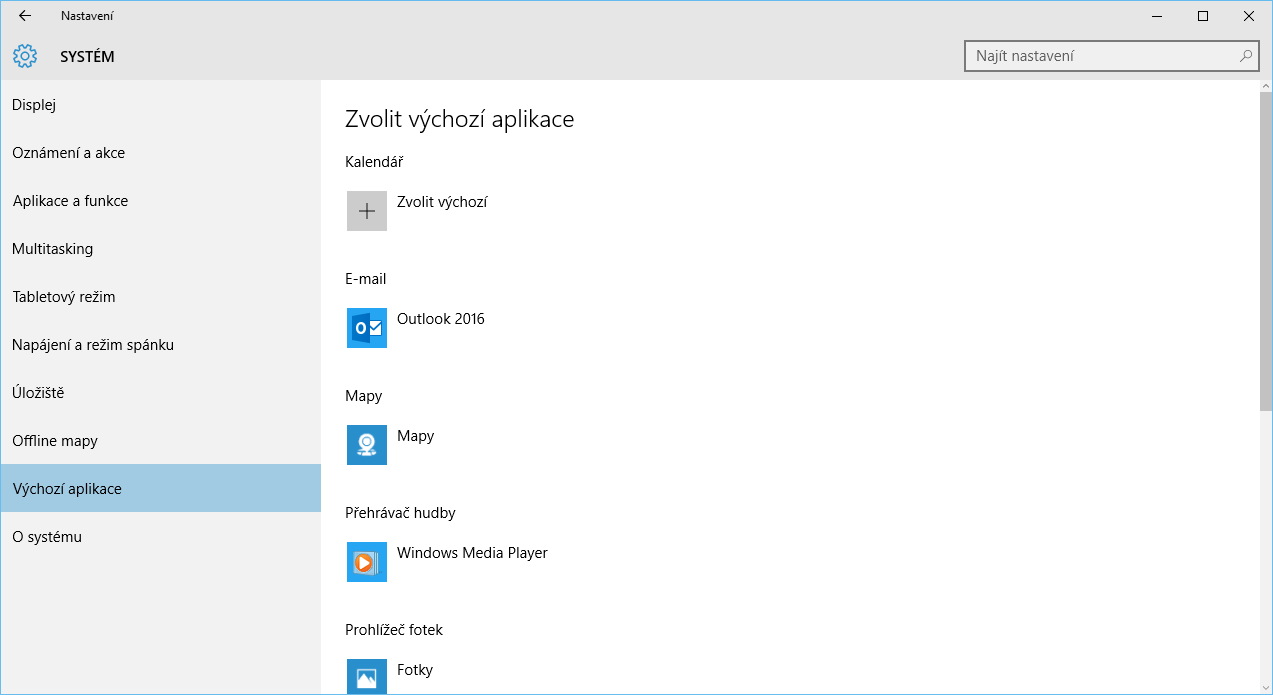Viewport: 1273px width, 695px height.
Task: Click into the Najít nastavení search field
Action: [1100, 57]
